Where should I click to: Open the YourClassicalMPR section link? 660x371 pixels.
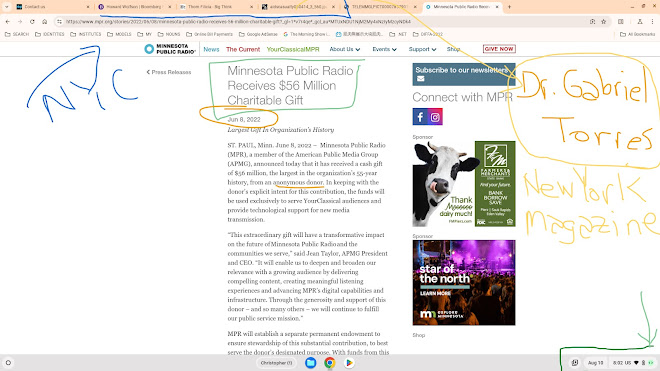click(293, 49)
